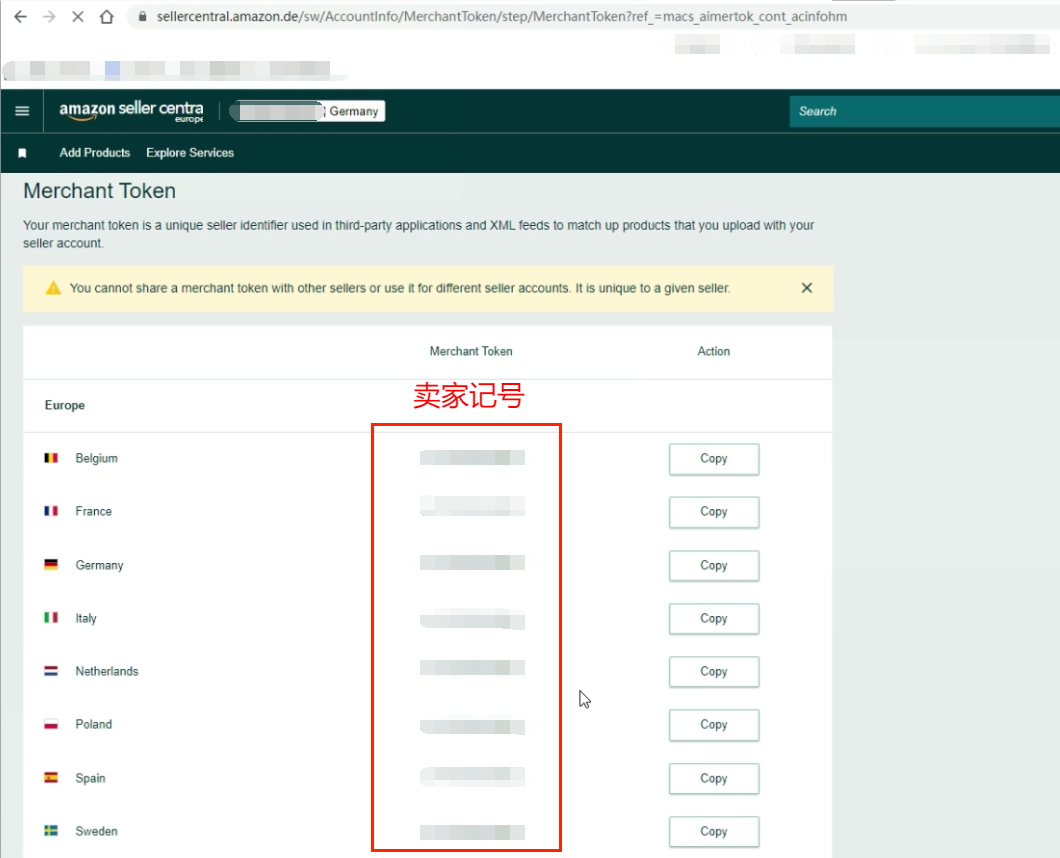Select the Italy country label
The width and height of the screenshot is (1060, 858).
[86, 618]
